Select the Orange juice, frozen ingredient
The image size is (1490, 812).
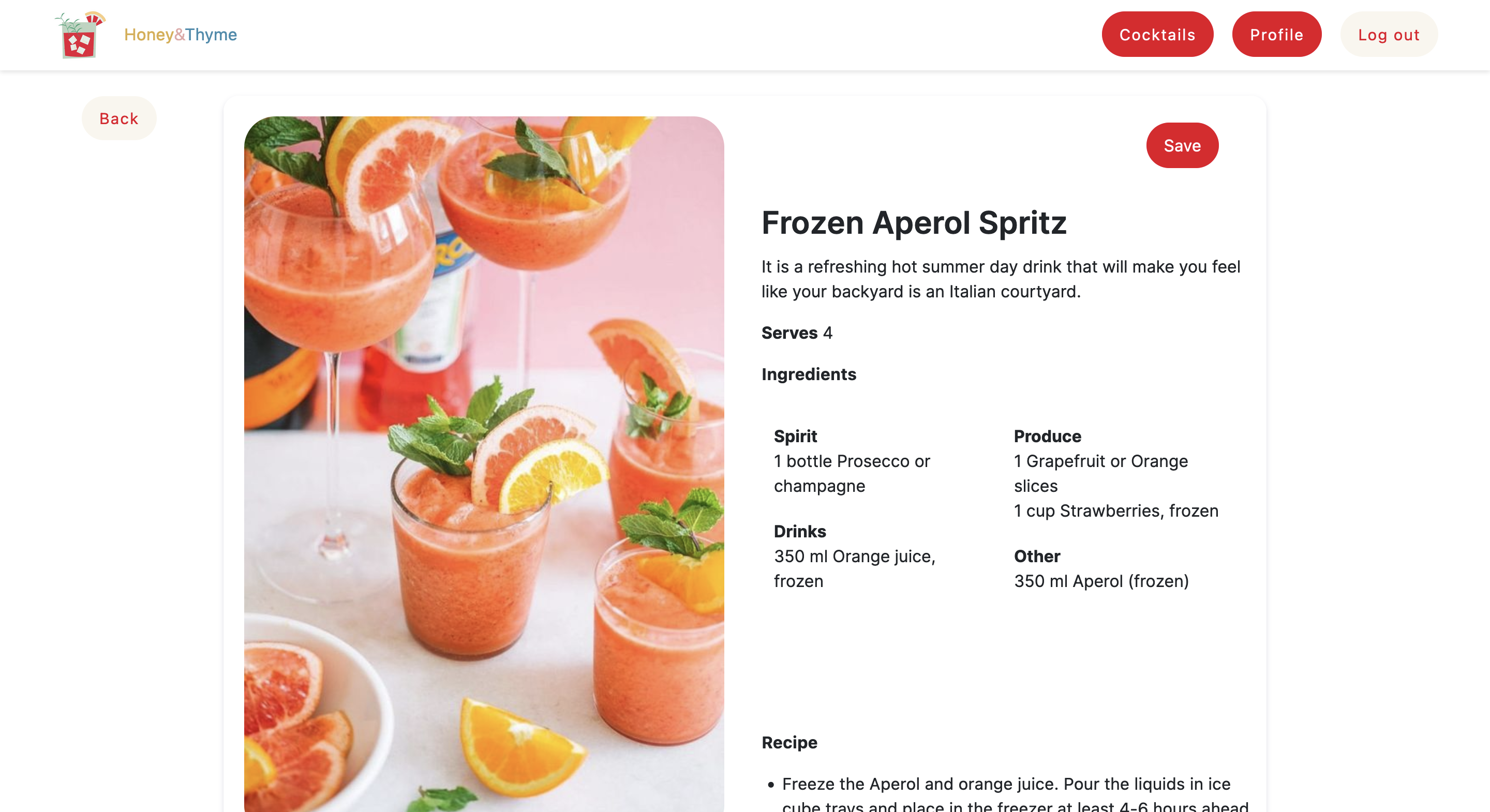855,569
